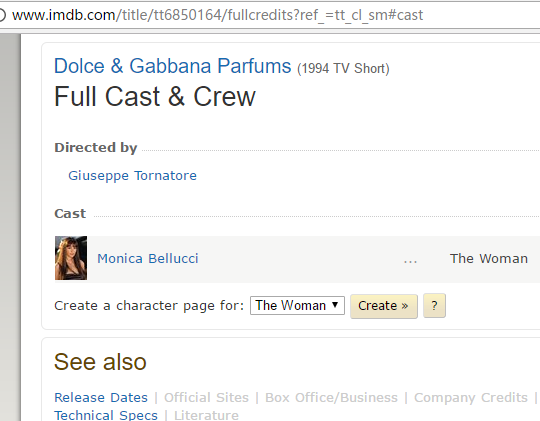The height and width of the screenshot is (421, 540).
Task: Click the site info icon in address bar
Action: pyautogui.click(x=2, y=15)
